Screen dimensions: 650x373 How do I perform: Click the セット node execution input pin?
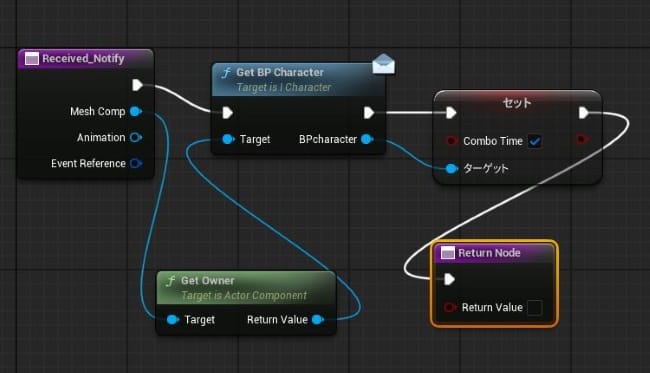451,113
